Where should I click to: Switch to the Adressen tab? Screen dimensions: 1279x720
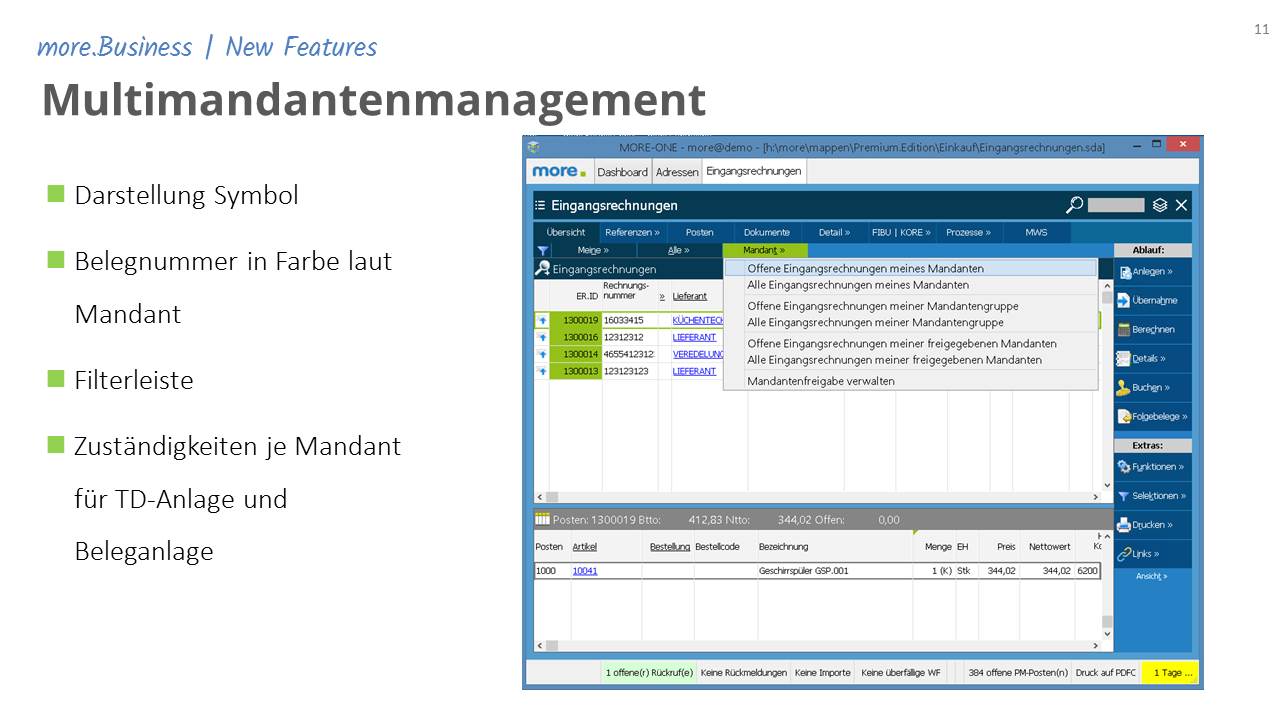[677, 172]
